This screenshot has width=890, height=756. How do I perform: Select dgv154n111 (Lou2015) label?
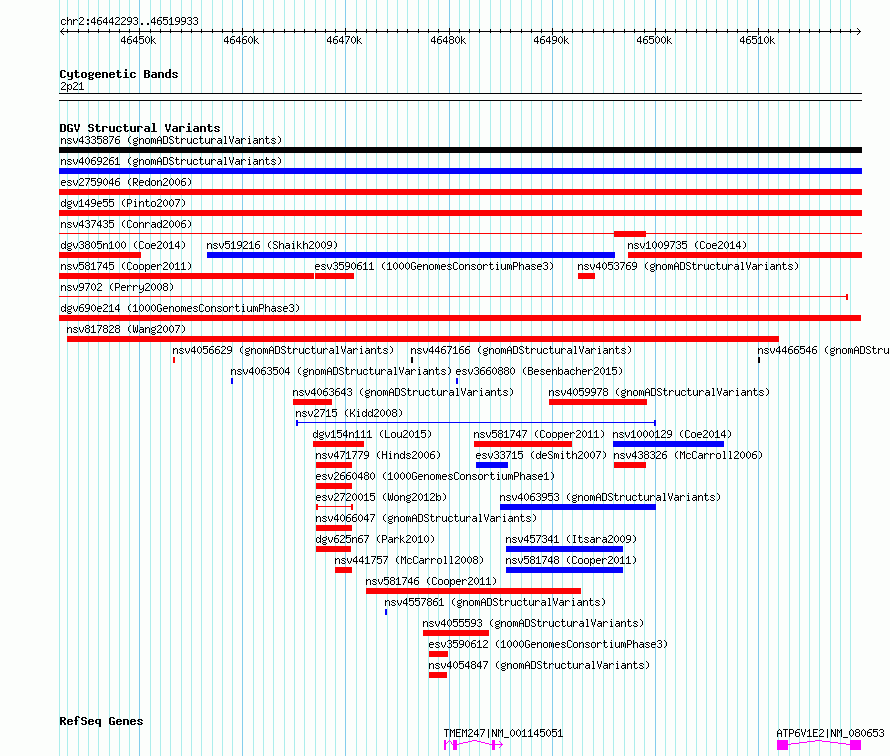pos(372,434)
